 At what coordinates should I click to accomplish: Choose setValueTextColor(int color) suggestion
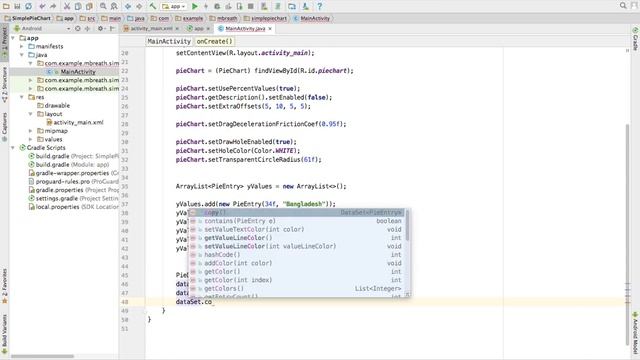pos(297,229)
